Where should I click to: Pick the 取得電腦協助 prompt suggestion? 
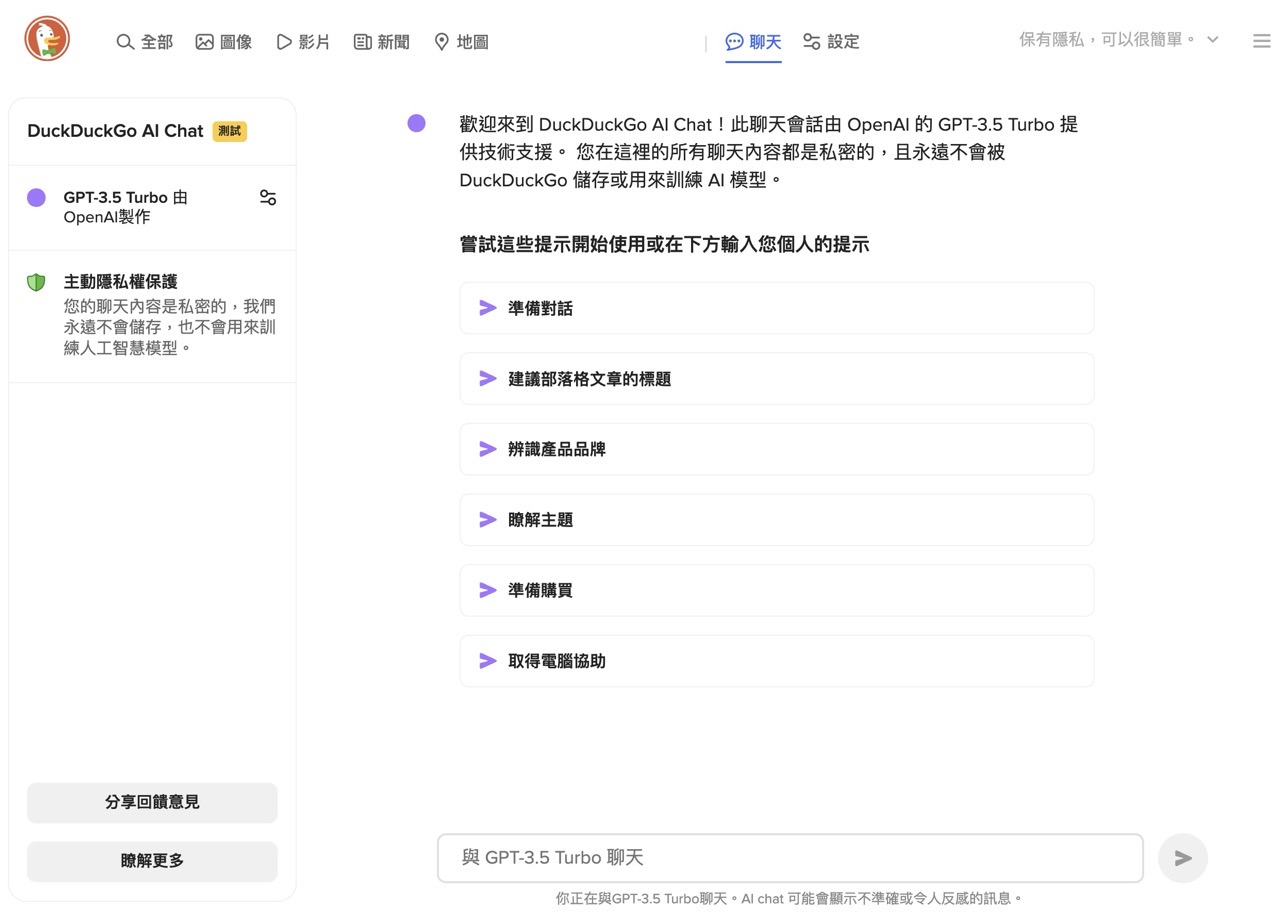777,661
